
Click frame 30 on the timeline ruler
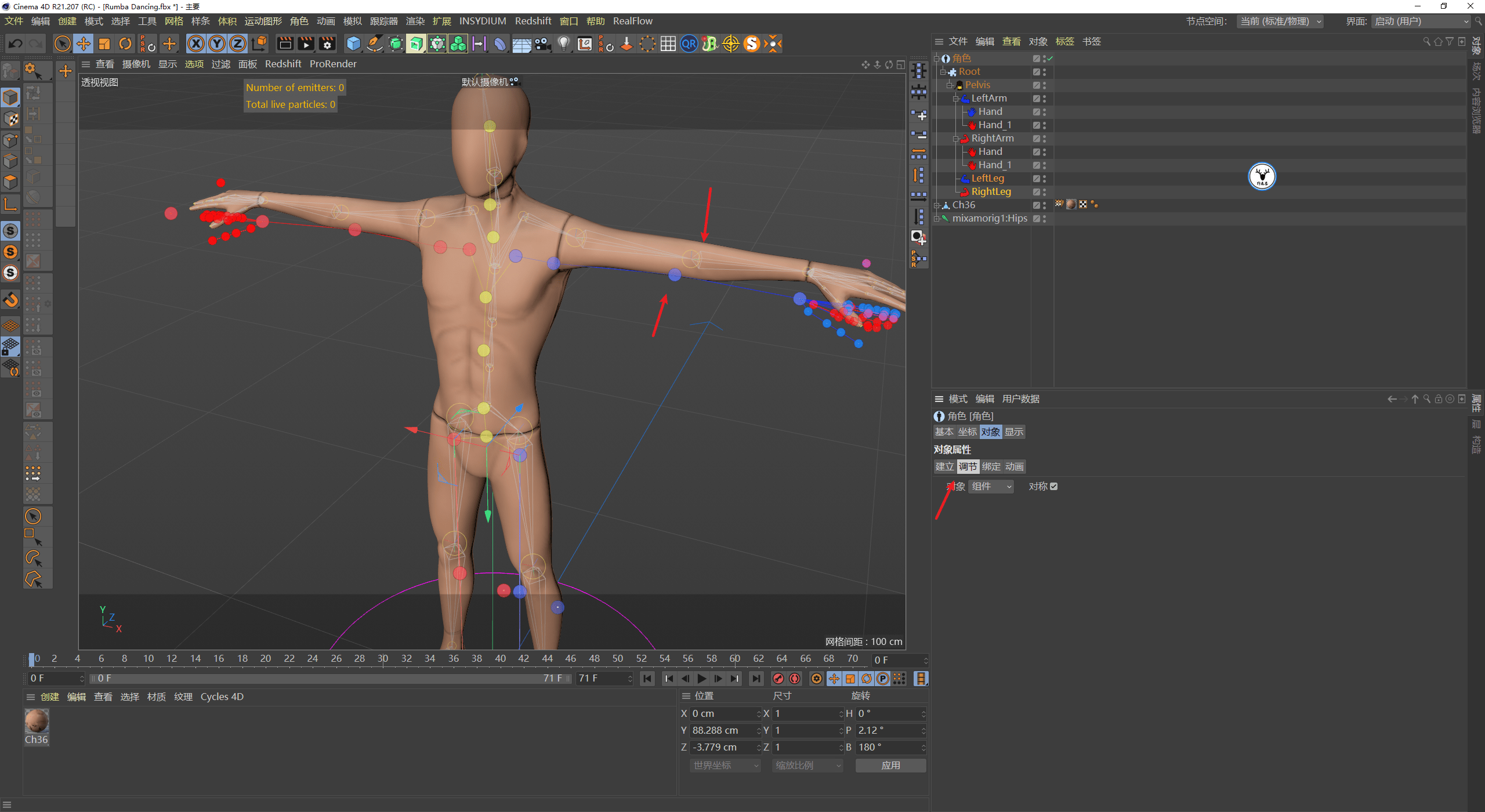click(x=383, y=658)
